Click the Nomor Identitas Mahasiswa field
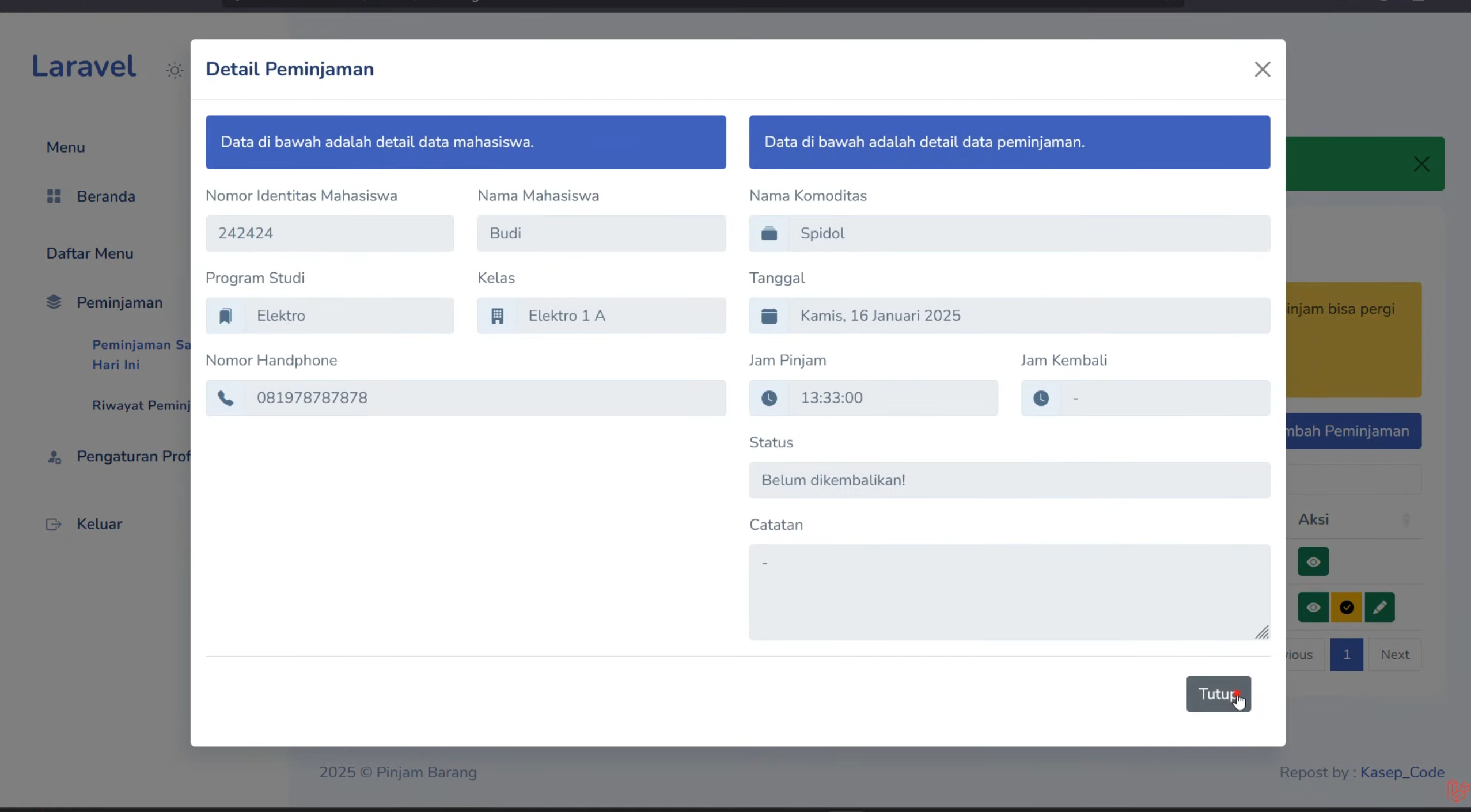The width and height of the screenshot is (1471, 812). pyautogui.click(x=329, y=233)
